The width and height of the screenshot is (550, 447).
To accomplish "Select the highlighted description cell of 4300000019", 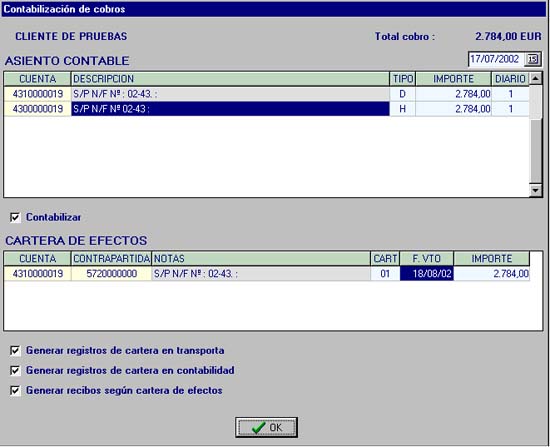I will click(230, 109).
